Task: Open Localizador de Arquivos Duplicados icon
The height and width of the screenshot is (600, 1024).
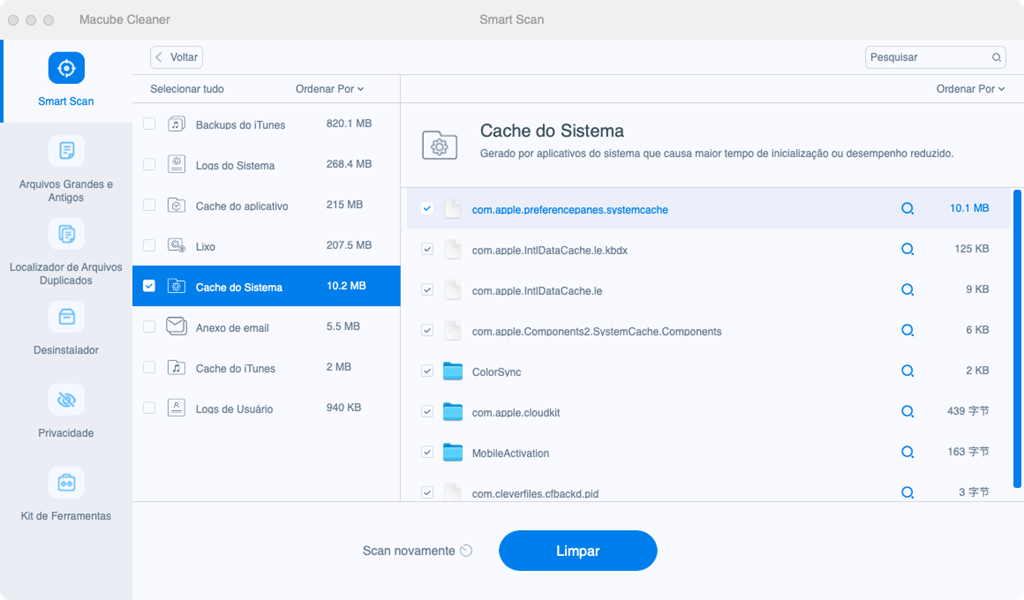Action: 66,234
